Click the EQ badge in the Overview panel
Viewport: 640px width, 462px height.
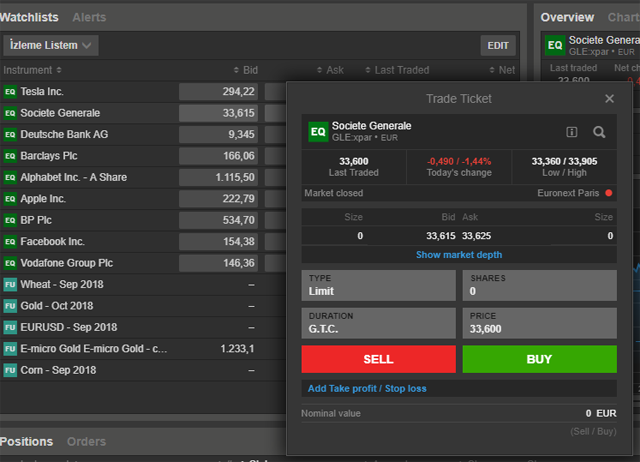pos(555,45)
